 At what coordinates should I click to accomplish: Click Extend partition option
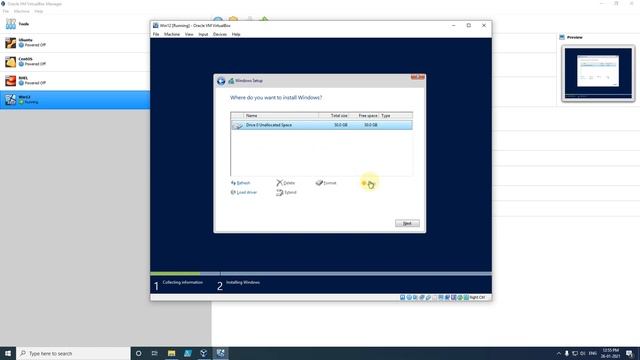pyautogui.click(x=286, y=192)
